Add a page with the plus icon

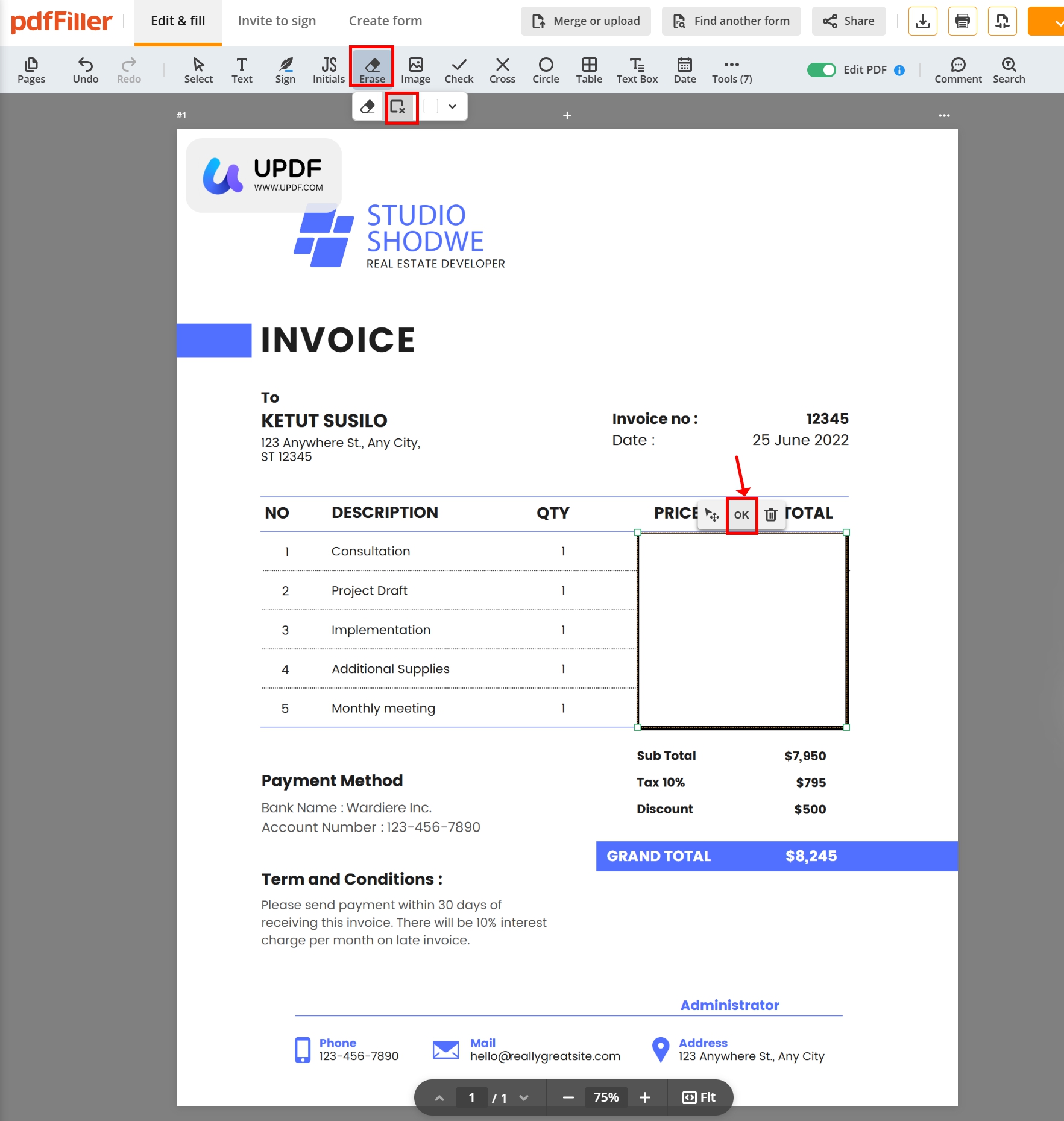[567, 115]
